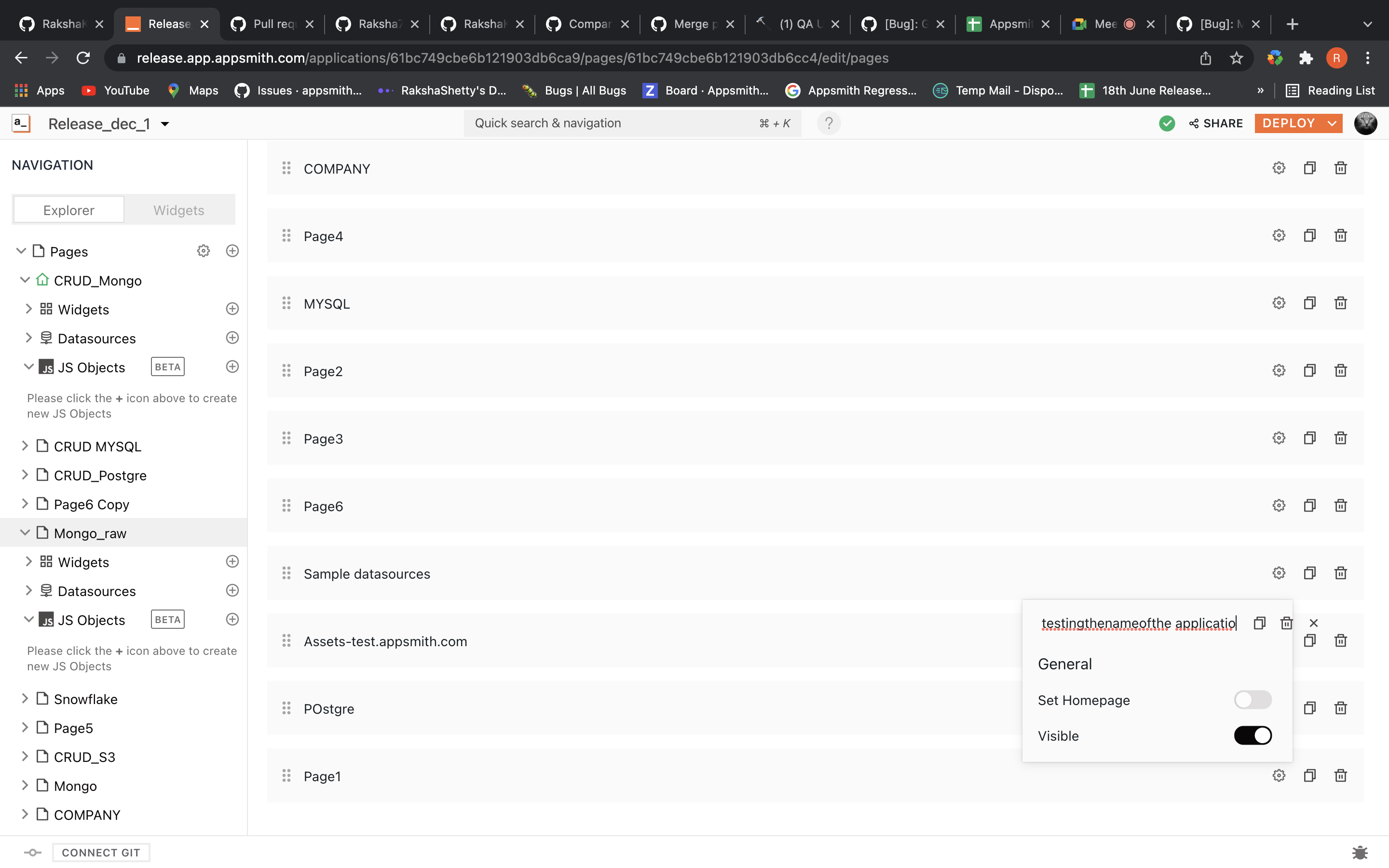The height and width of the screenshot is (868, 1389).
Task: Select the Explorer tab
Action: point(69,210)
